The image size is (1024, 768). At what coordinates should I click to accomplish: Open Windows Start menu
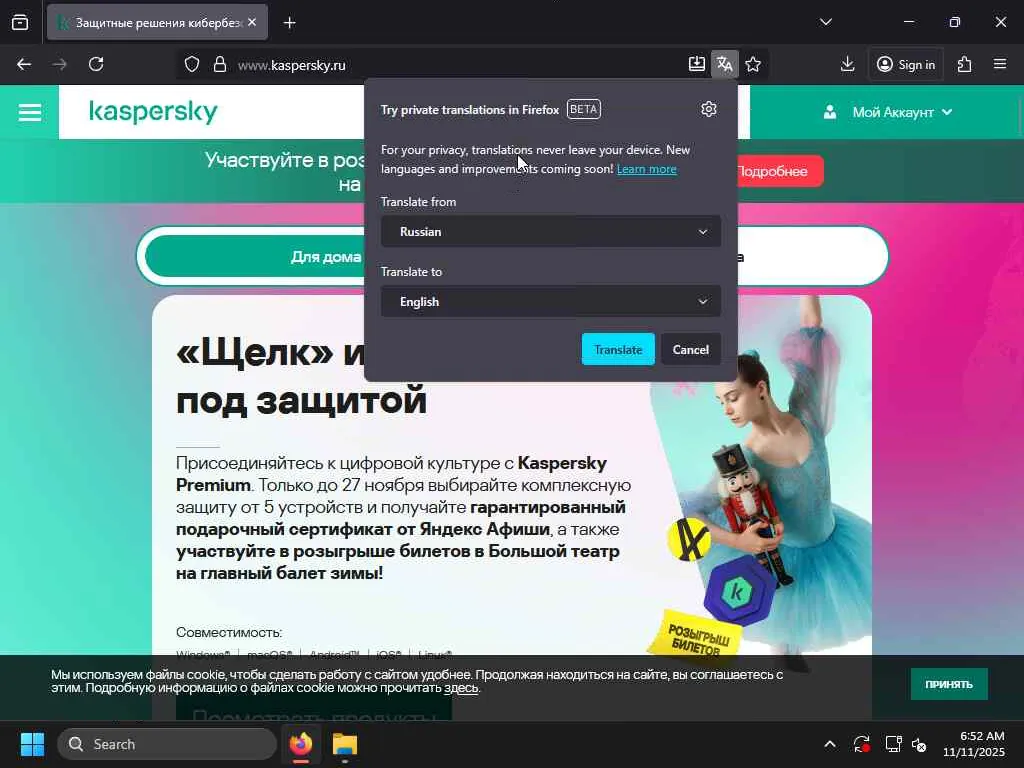[x=31, y=744]
